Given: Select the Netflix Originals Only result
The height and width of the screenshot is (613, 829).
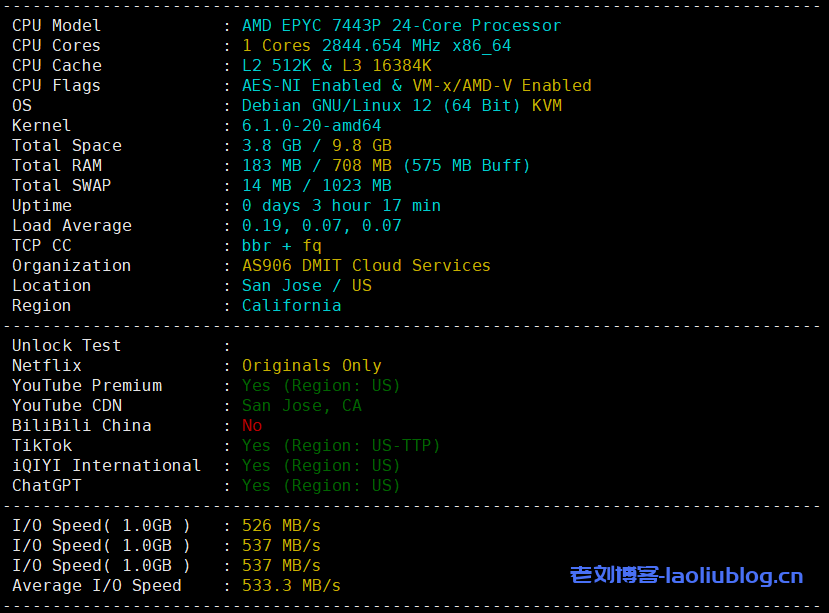Looking at the screenshot, I should click(x=311, y=366).
